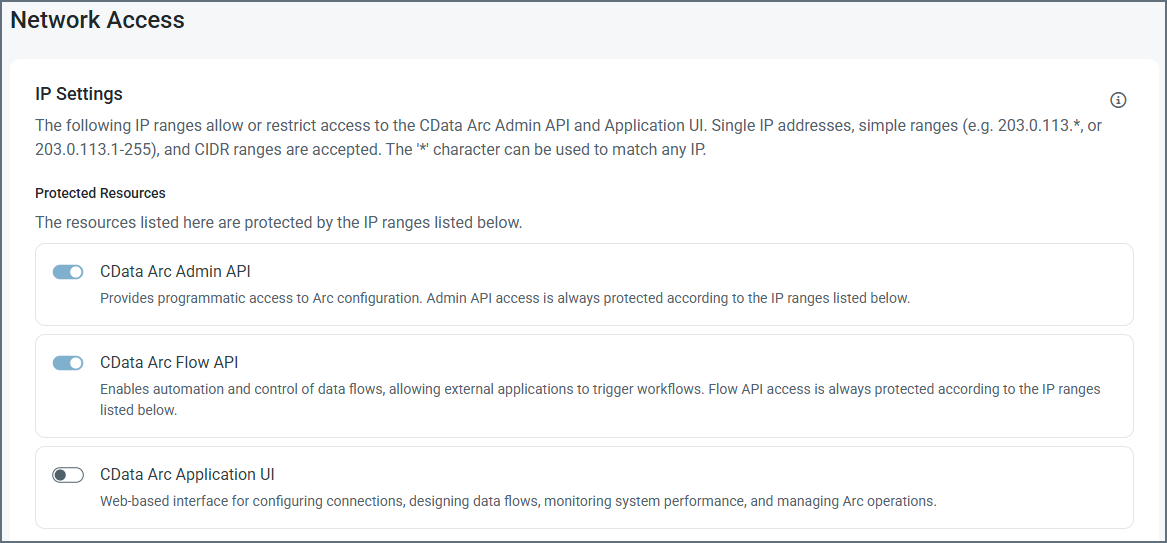The height and width of the screenshot is (543, 1167).
Task: Select the IP Settings section title
Action: 79,94
